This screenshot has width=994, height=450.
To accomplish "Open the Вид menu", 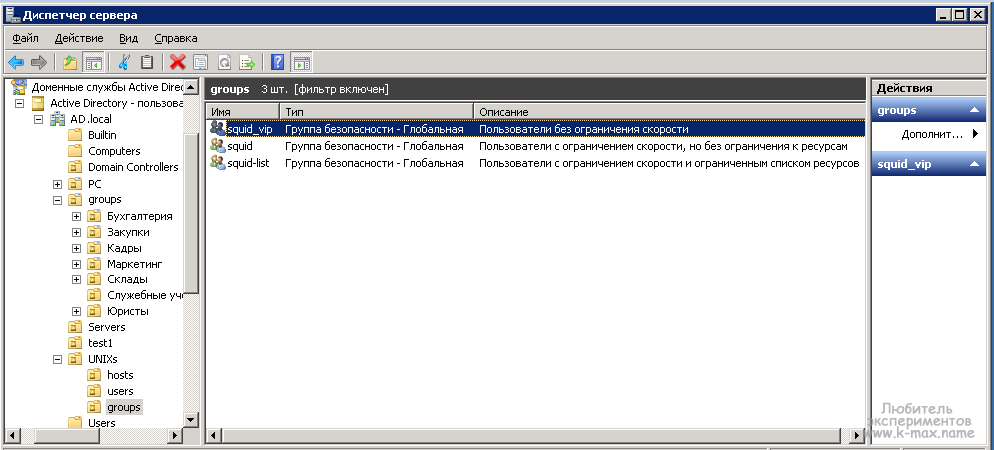I will 129,39.
